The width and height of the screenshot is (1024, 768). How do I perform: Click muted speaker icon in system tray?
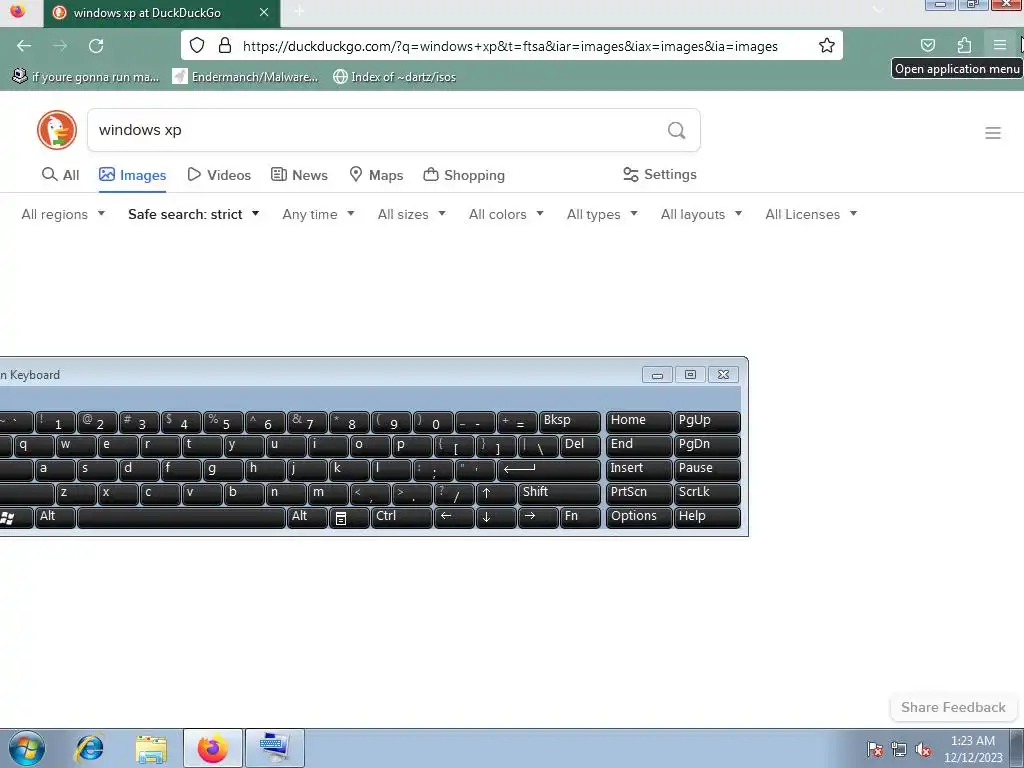[923, 749]
